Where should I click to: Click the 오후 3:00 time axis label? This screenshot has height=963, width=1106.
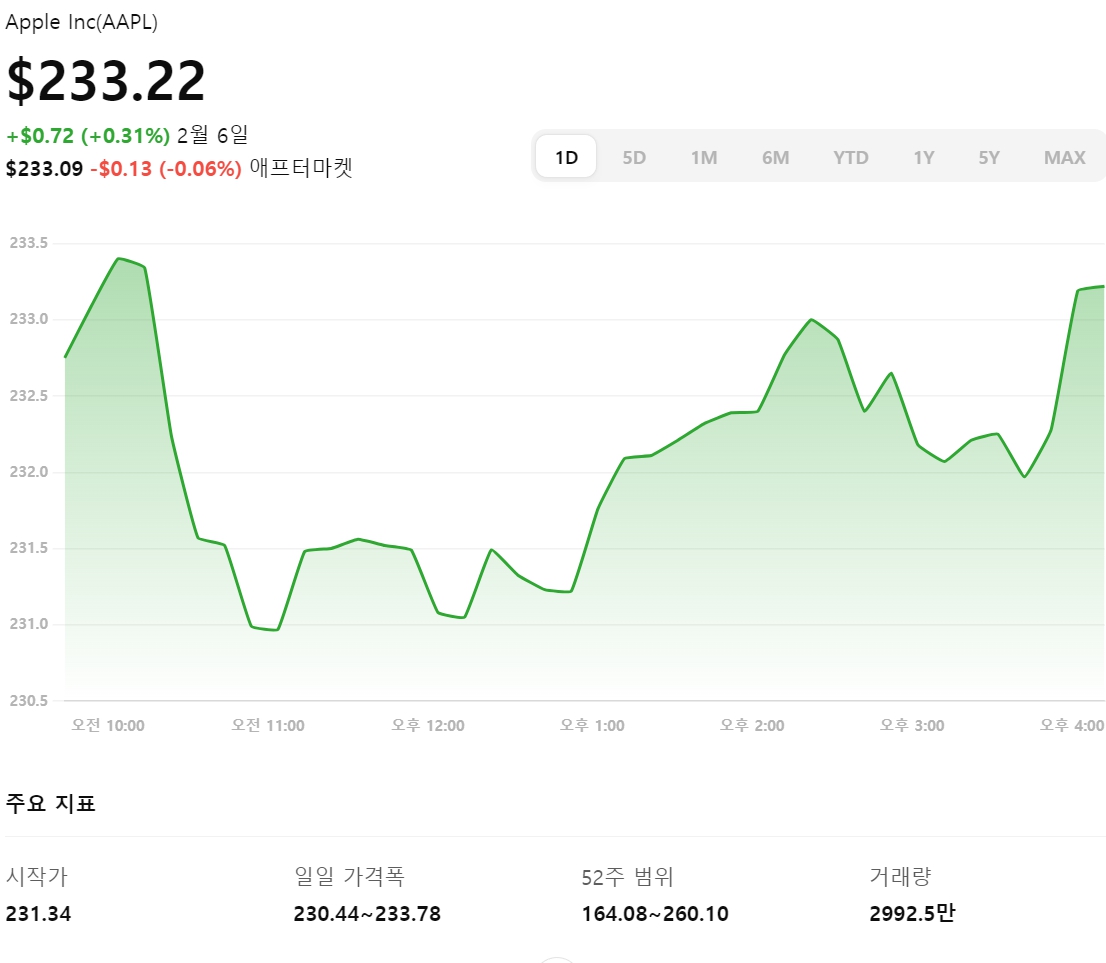tap(912, 725)
